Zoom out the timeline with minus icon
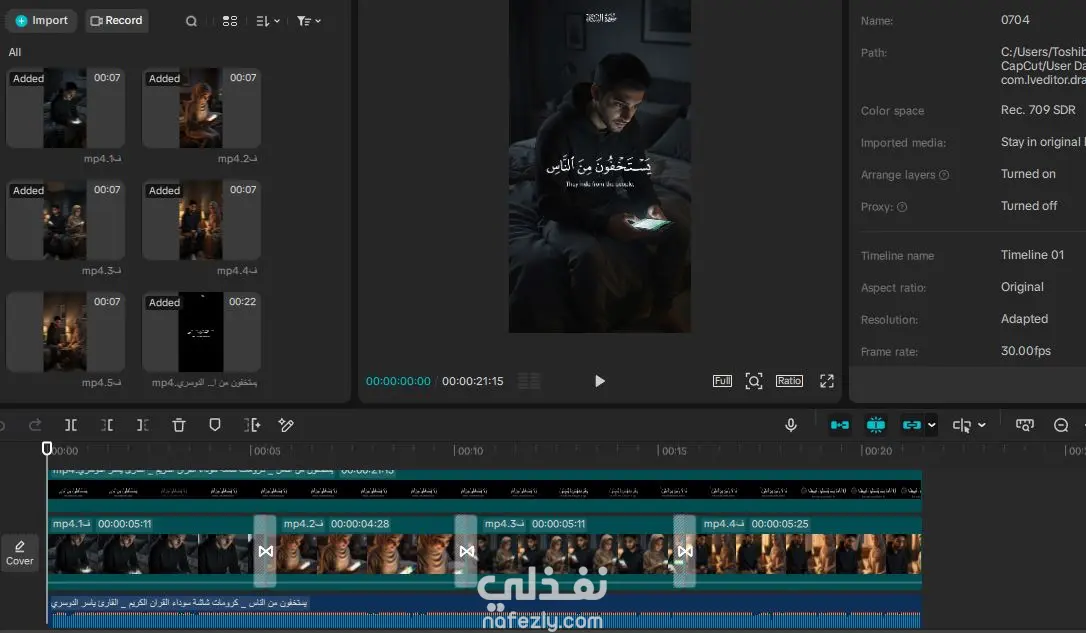 coord(1060,425)
